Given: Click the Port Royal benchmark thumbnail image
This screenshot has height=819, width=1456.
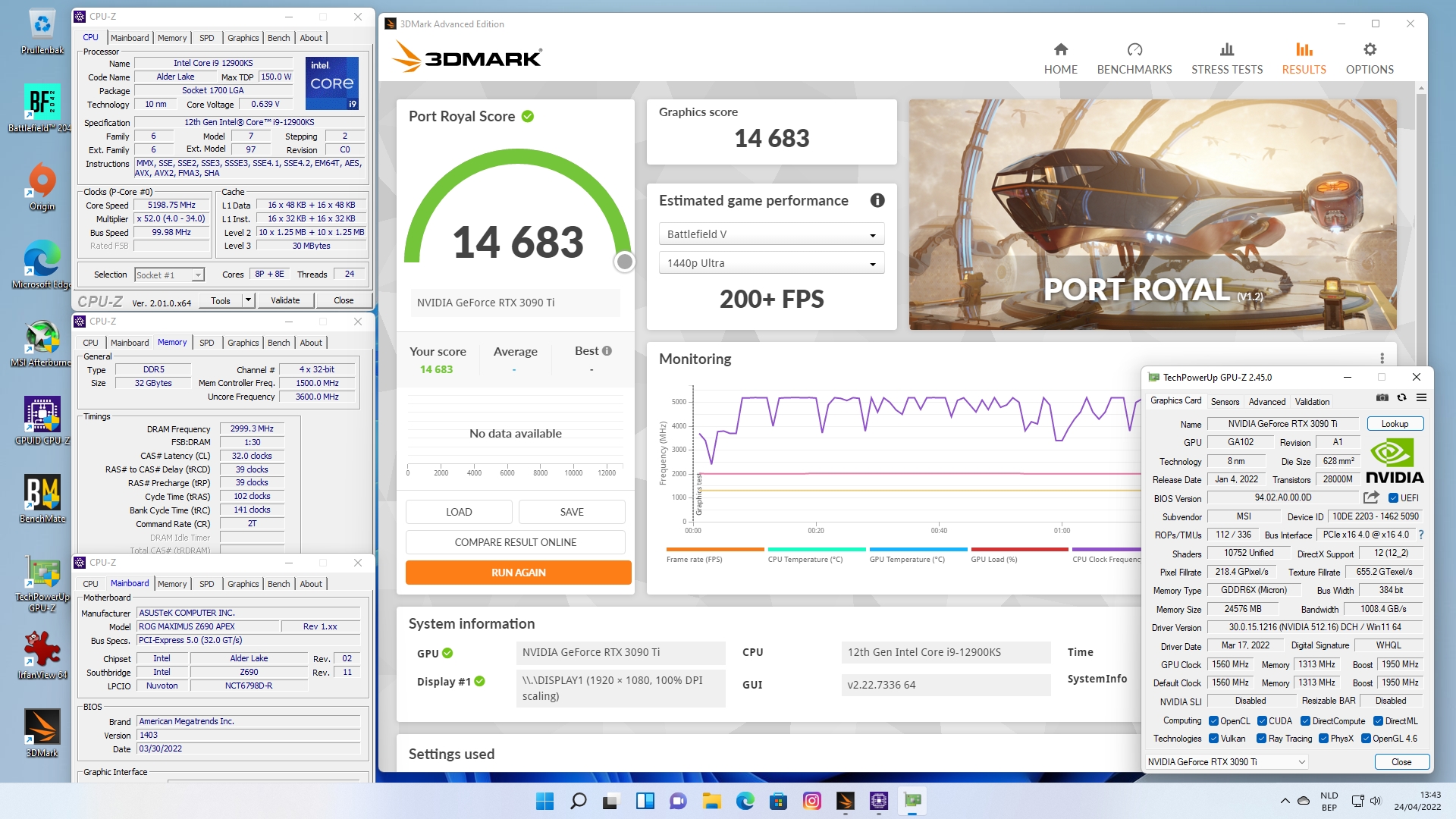Looking at the screenshot, I should pos(1153,215).
